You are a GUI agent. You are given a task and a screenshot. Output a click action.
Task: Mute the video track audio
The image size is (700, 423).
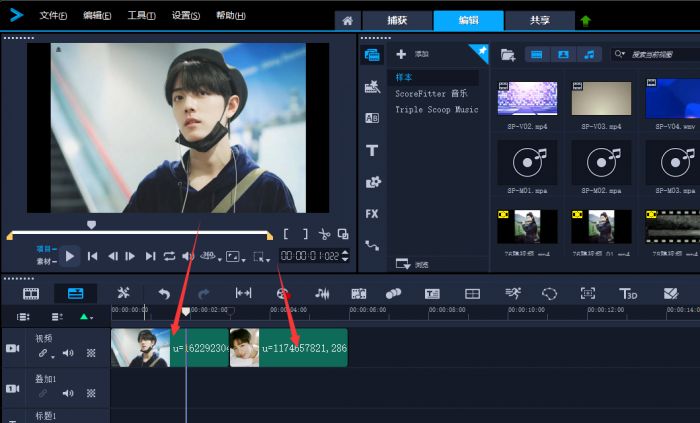(68, 353)
